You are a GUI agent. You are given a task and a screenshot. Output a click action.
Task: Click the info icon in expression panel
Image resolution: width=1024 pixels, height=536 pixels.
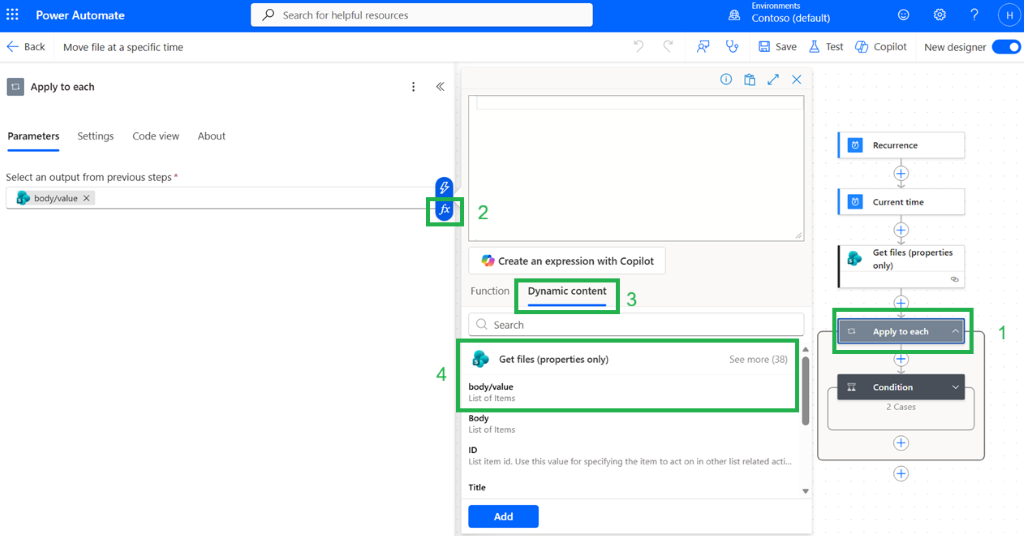(726, 80)
